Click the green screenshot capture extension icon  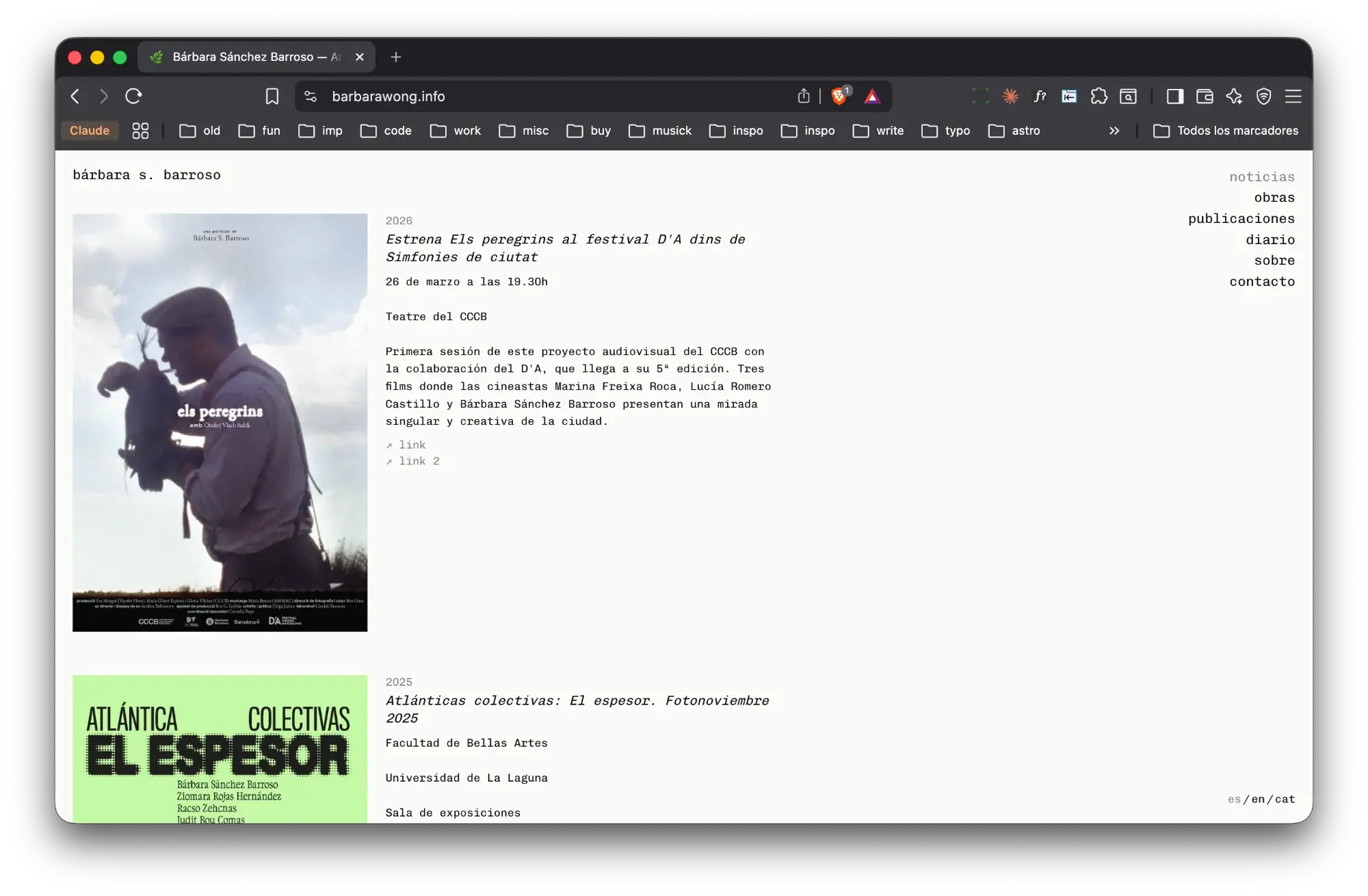[x=981, y=96]
